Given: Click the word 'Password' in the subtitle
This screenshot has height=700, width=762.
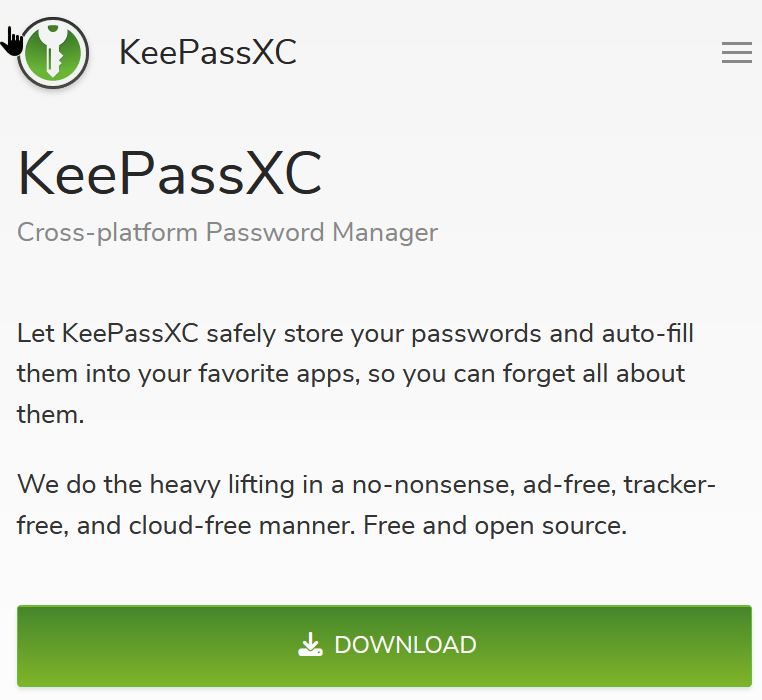Looking at the screenshot, I should click(265, 232).
